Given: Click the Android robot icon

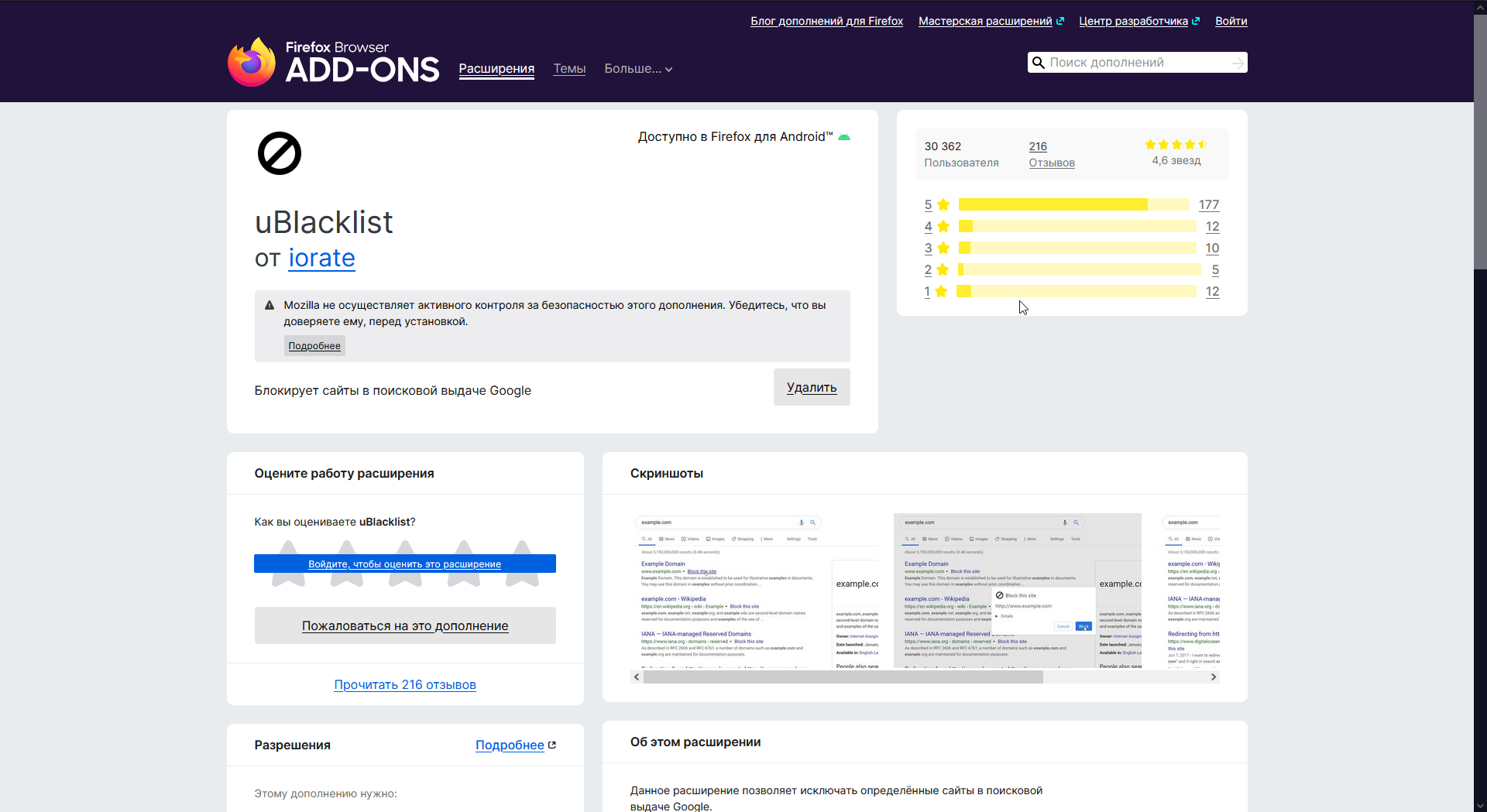Looking at the screenshot, I should (x=844, y=137).
